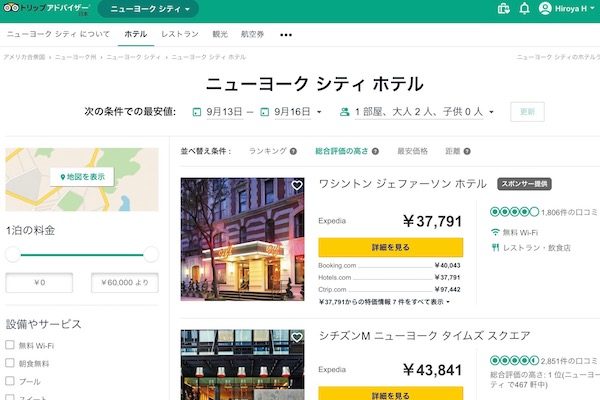This screenshot has height=400, width=600.
Task: Click the restaurant fork-knife amenity icon
Action: [495, 248]
